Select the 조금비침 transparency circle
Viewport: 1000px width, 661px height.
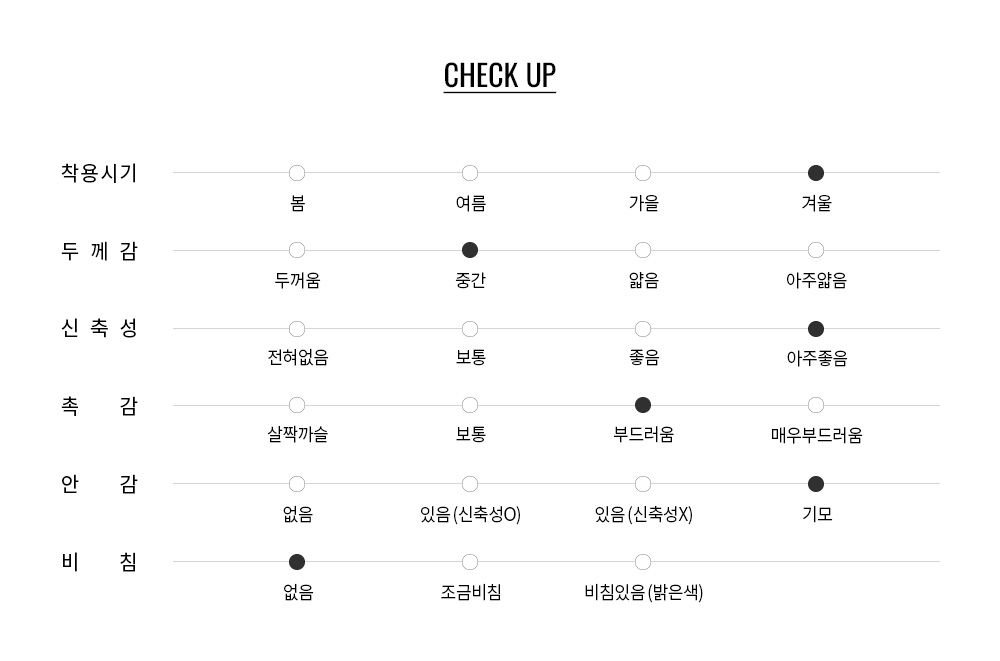pos(470,562)
